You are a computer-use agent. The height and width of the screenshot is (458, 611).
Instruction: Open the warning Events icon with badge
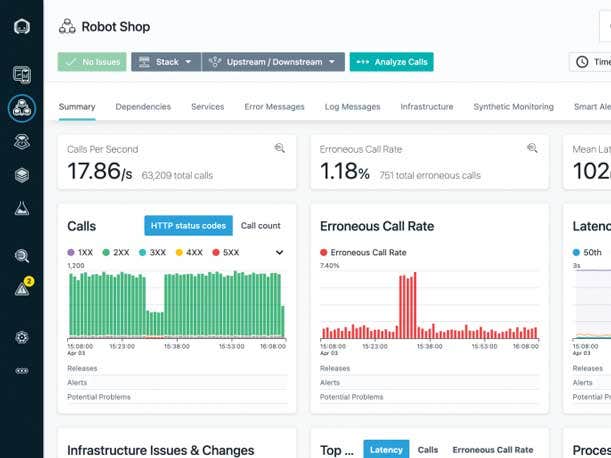(x=22, y=289)
